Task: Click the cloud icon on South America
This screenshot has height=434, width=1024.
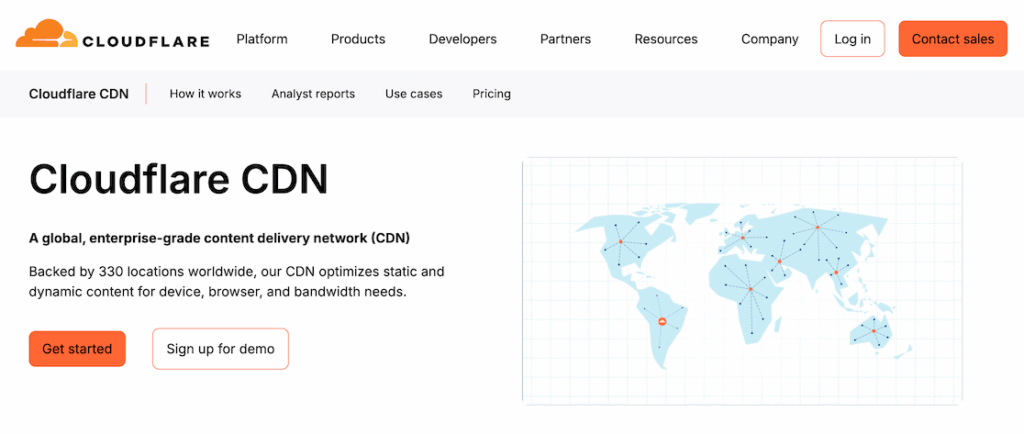Action: pyautogui.click(x=662, y=321)
